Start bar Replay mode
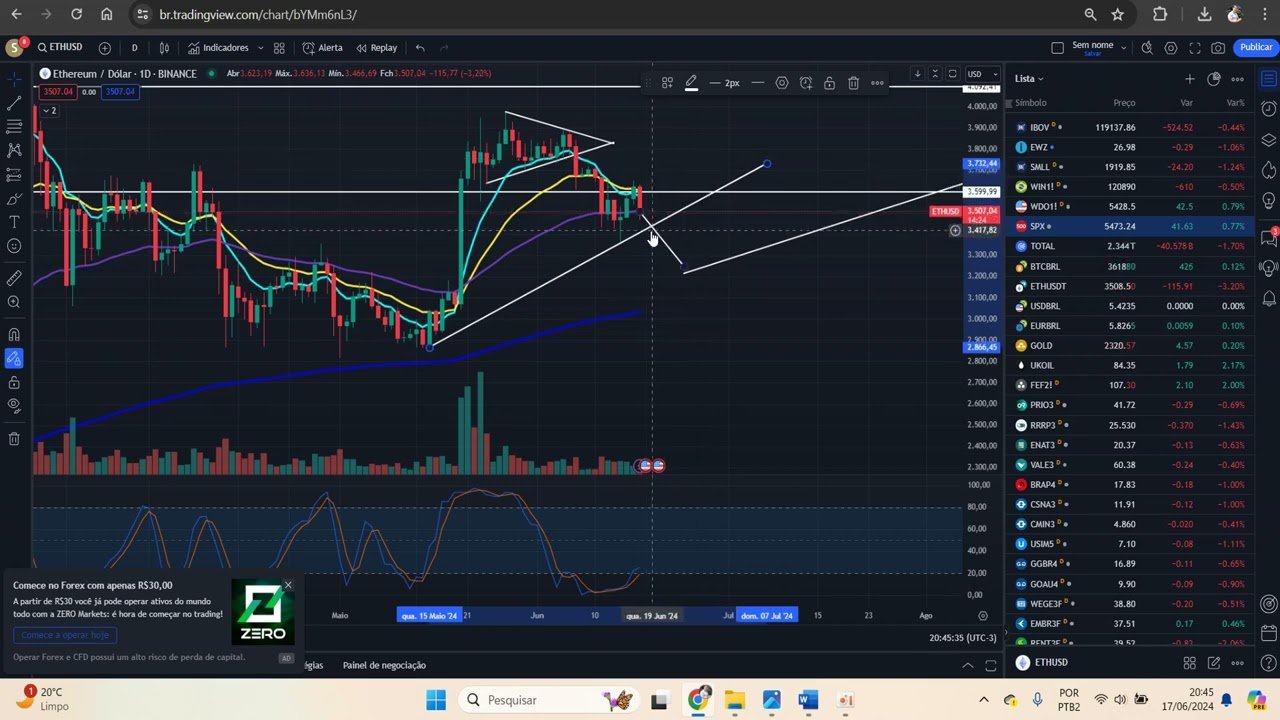1280x720 pixels. [376, 47]
